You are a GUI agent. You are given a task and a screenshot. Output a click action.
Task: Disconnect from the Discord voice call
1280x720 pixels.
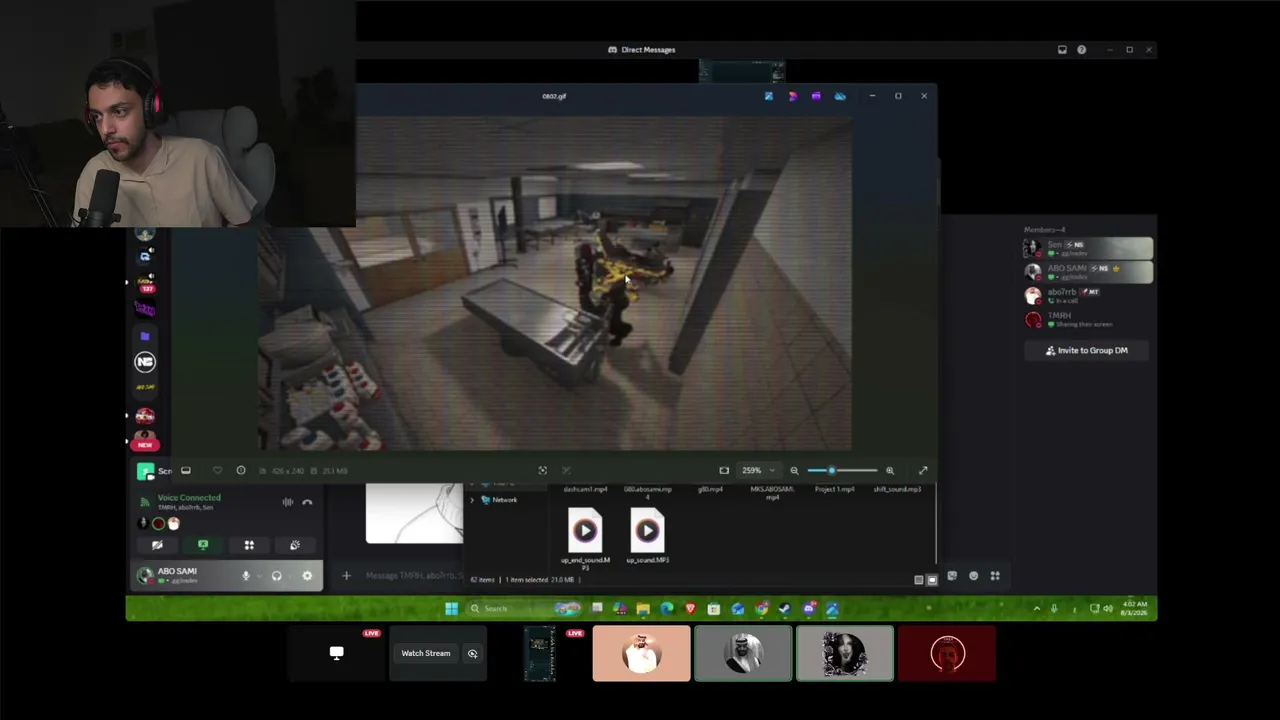pos(307,502)
